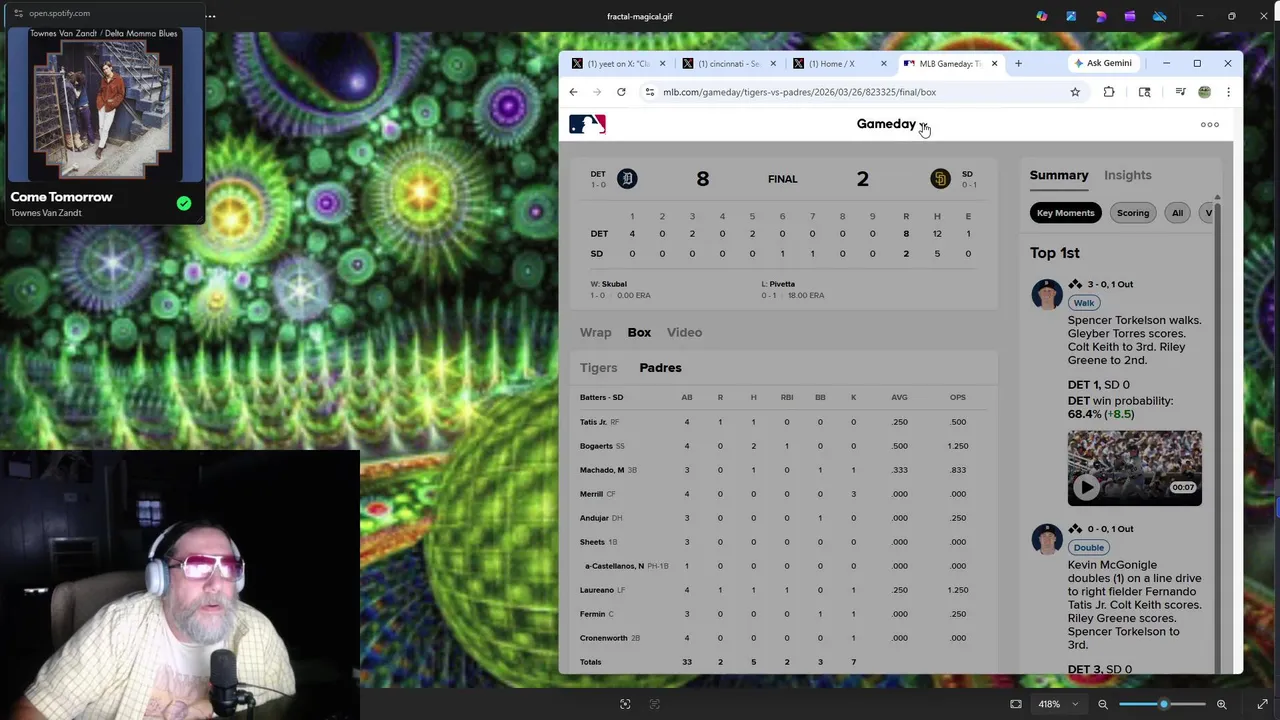
Task: Open the Designer icon in Photos title bar
Action: [1101, 16]
